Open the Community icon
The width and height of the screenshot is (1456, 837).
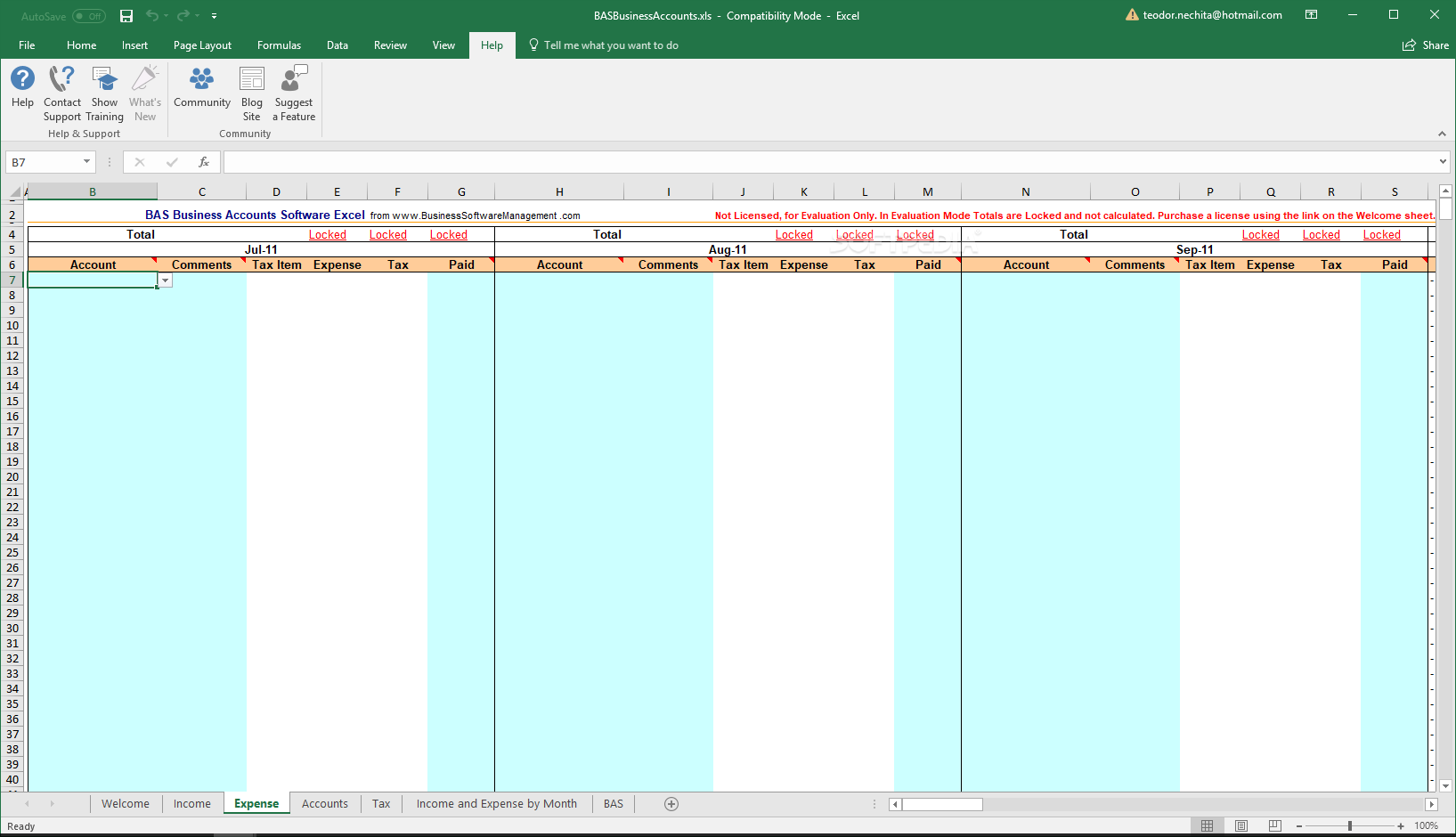click(202, 87)
